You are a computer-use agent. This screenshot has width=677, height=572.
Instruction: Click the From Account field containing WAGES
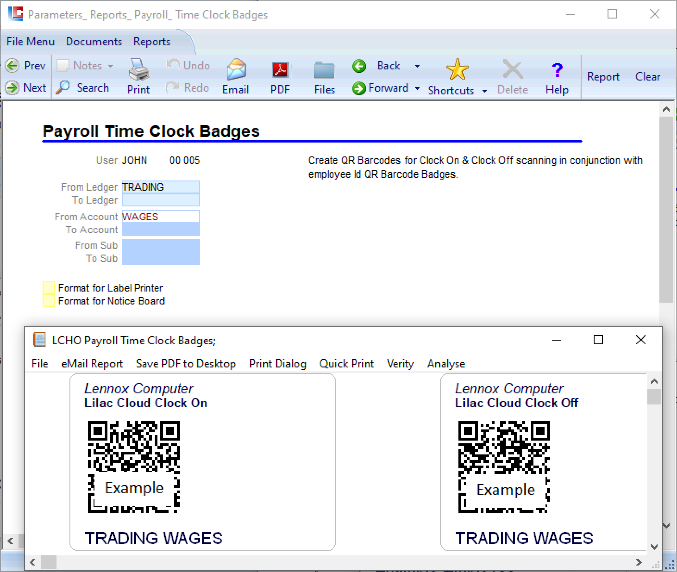(x=161, y=216)
